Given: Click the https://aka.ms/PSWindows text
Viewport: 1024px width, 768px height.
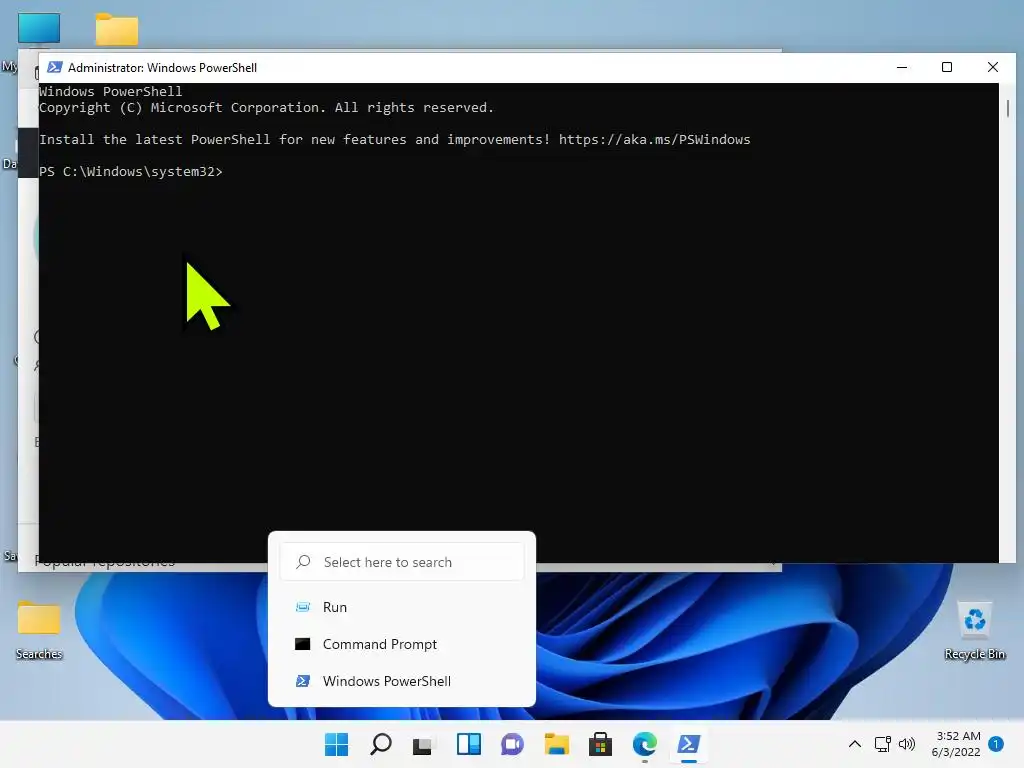Looking at the screenshot, I should click(654, 140).
